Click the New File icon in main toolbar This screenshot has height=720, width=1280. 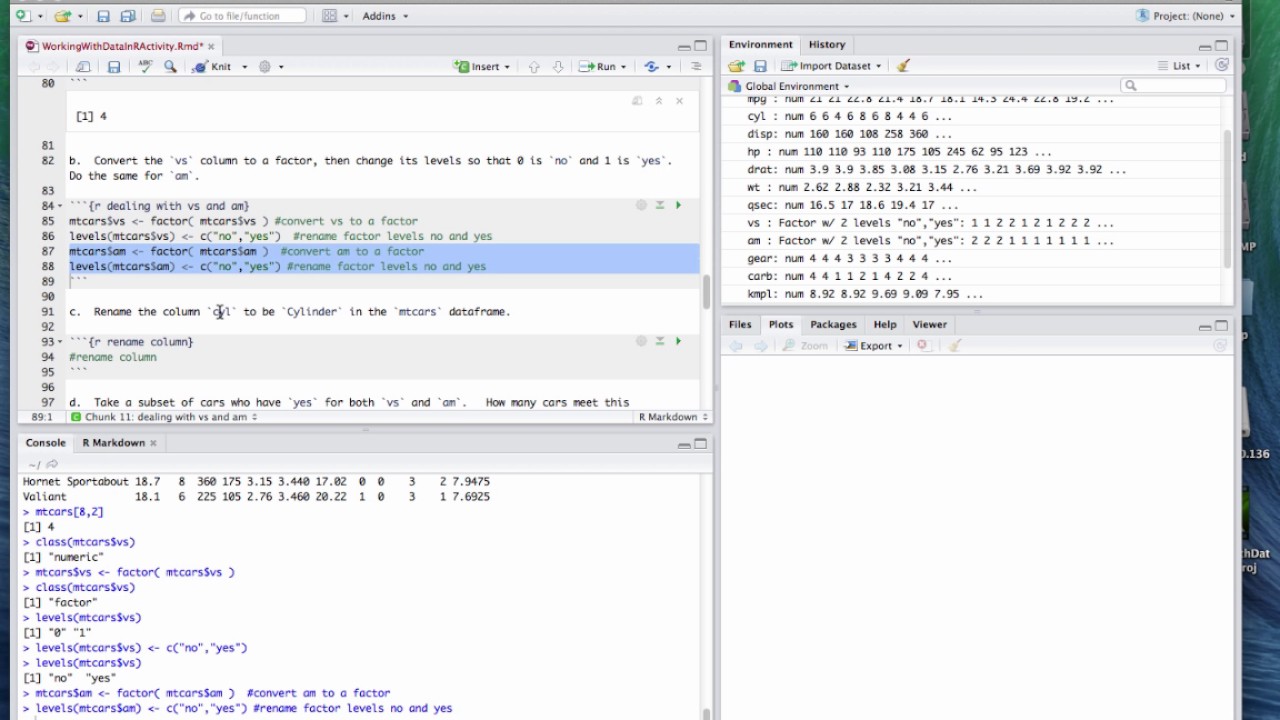click(23, 16)
